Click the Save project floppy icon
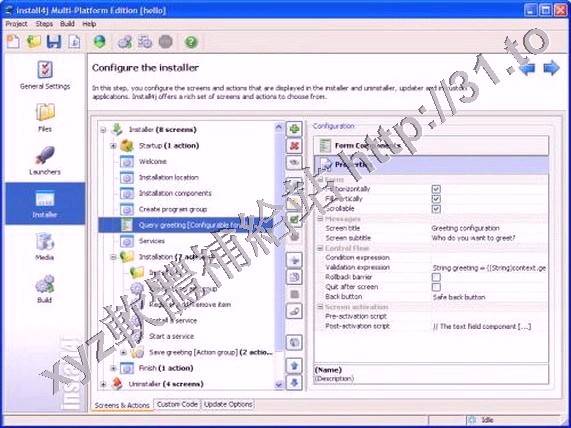Screen dimensions: 571x428 click(54, 42)
